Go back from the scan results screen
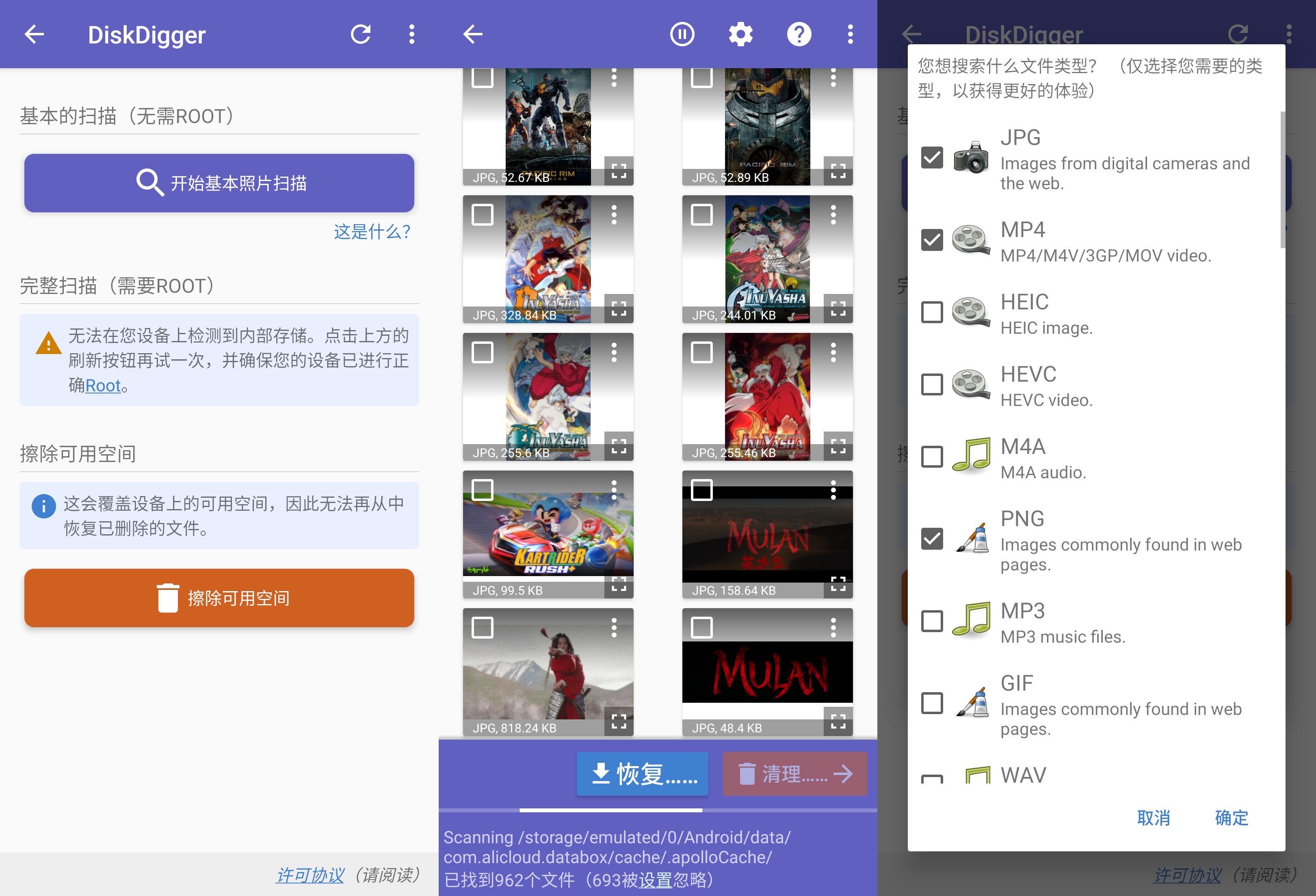Viewport: 1316px width, 896px height. pyautogui.click(x=473, y=35)
